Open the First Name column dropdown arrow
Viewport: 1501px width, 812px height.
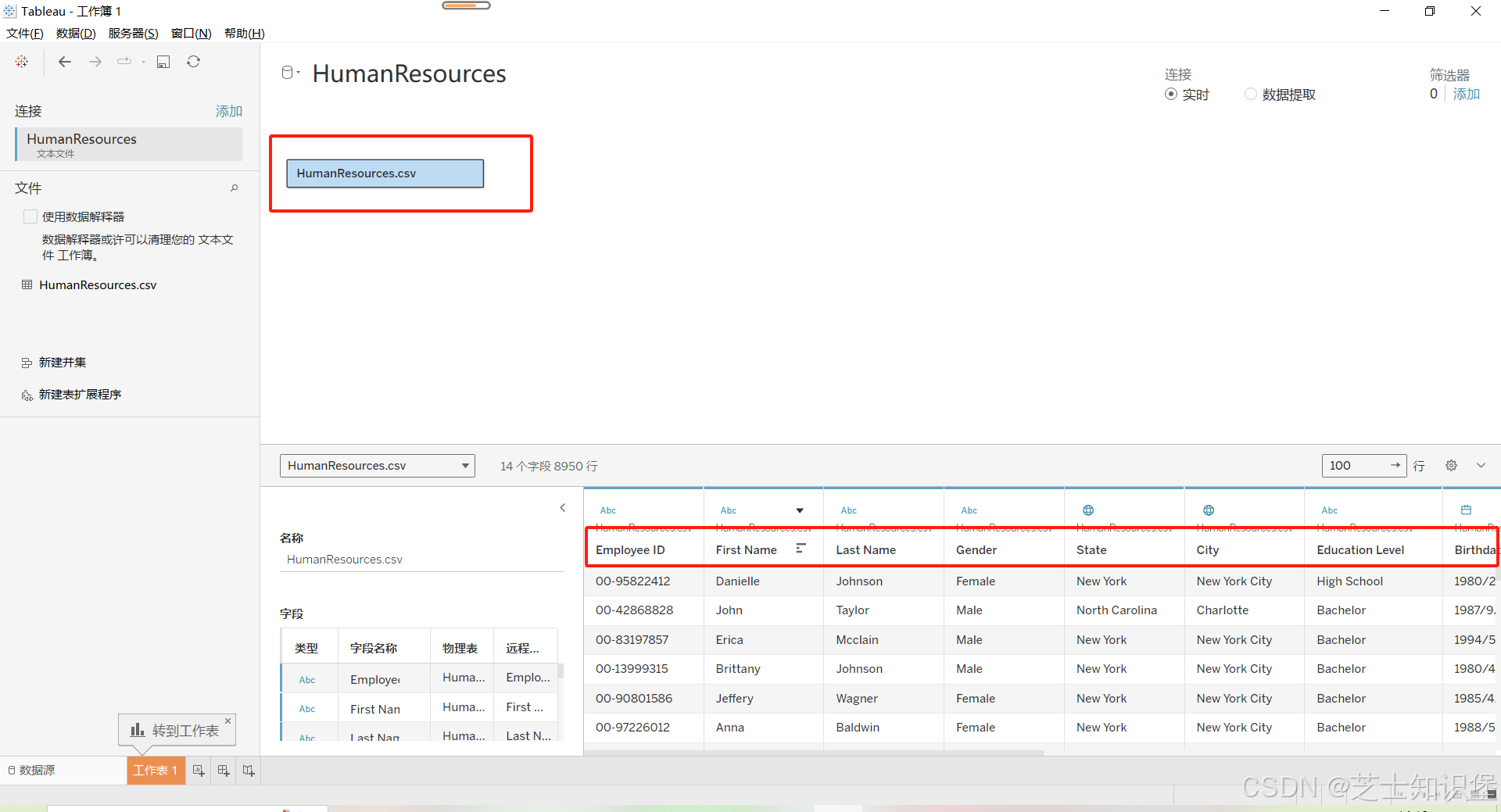[800, 510]
